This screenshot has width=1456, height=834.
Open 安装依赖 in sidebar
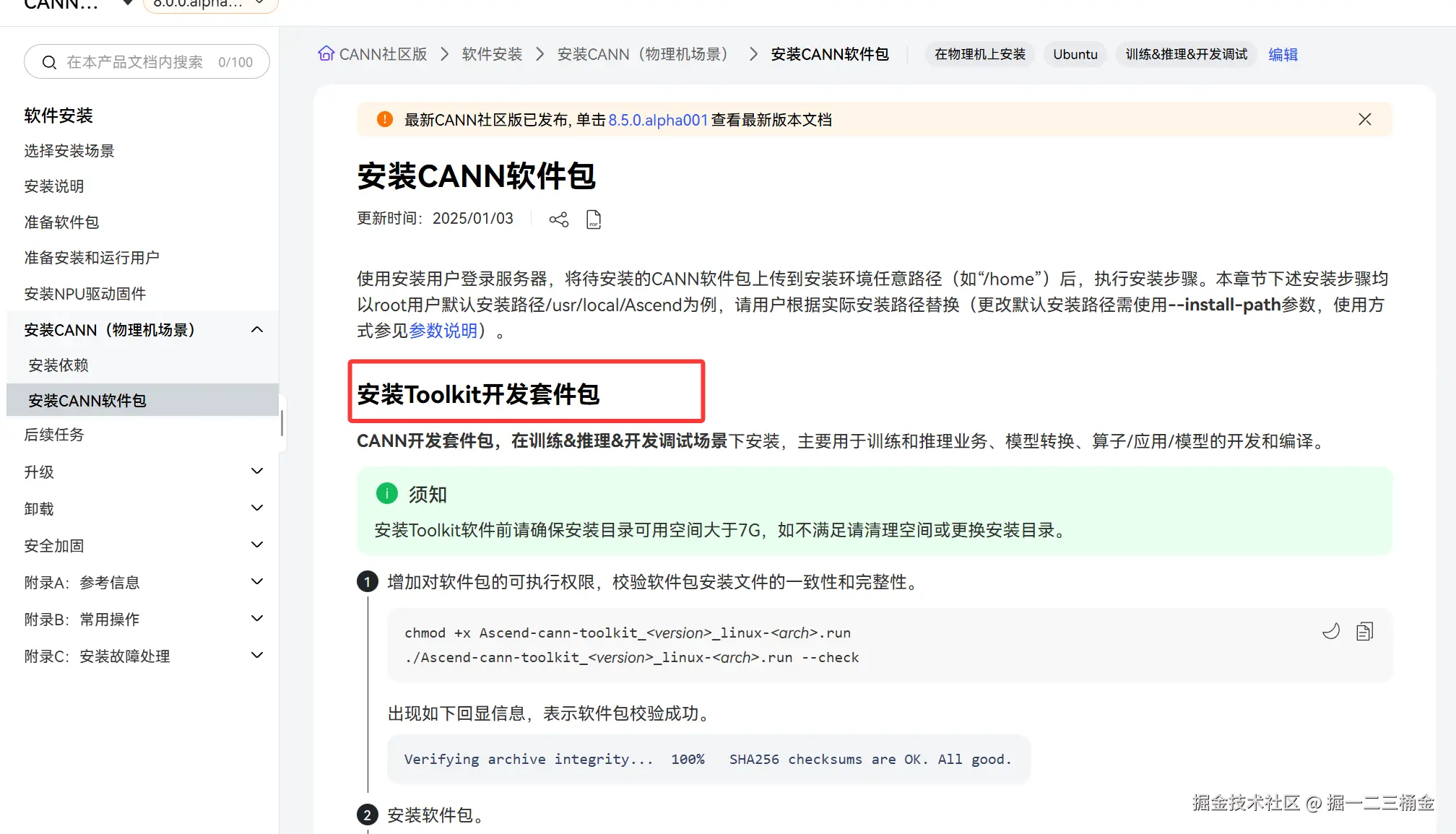58,365
